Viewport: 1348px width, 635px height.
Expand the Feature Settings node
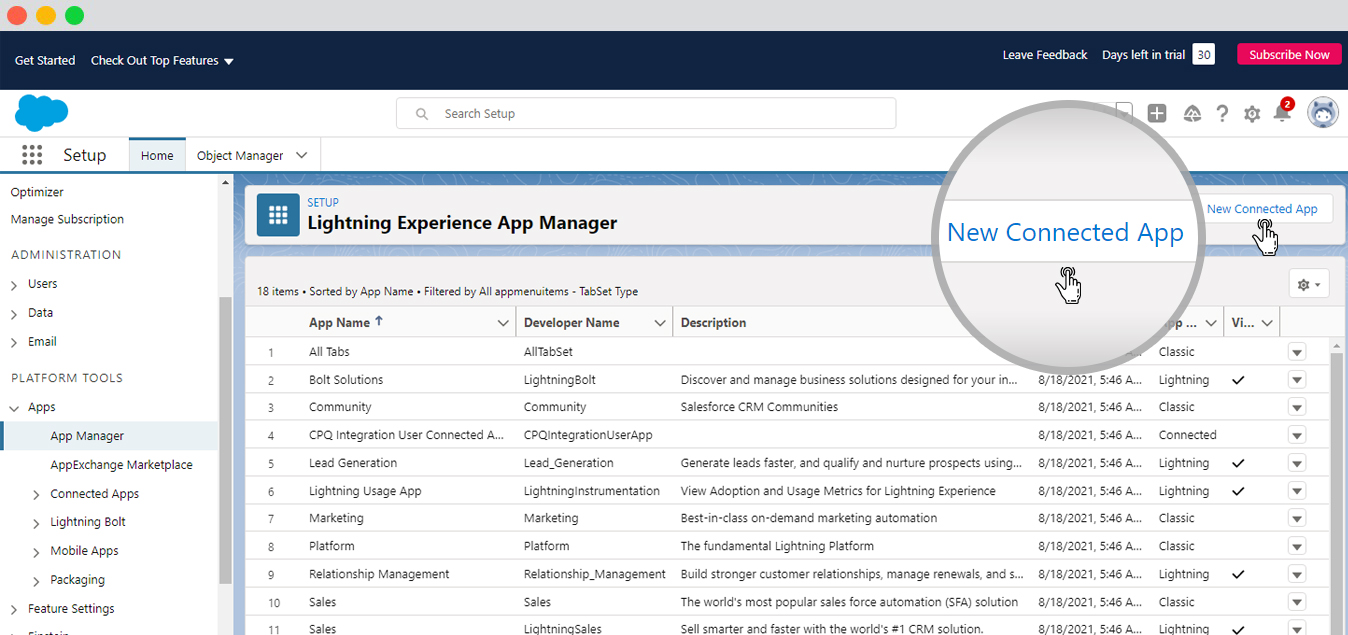[x=14, y=610]
